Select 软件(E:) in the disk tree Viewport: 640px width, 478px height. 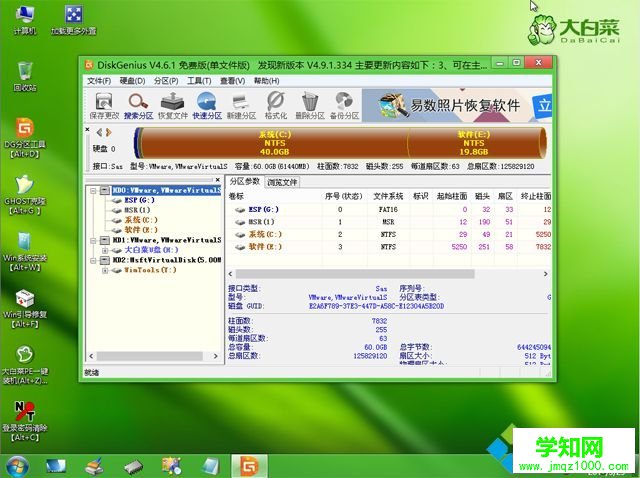(x=141, y=230)
